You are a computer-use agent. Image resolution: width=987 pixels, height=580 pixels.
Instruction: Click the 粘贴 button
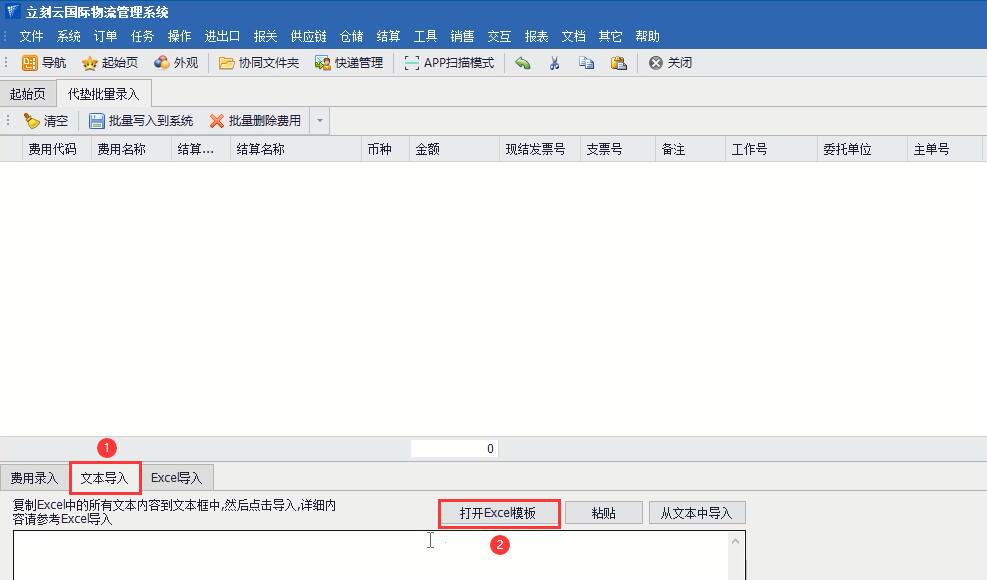coord(604,513)
